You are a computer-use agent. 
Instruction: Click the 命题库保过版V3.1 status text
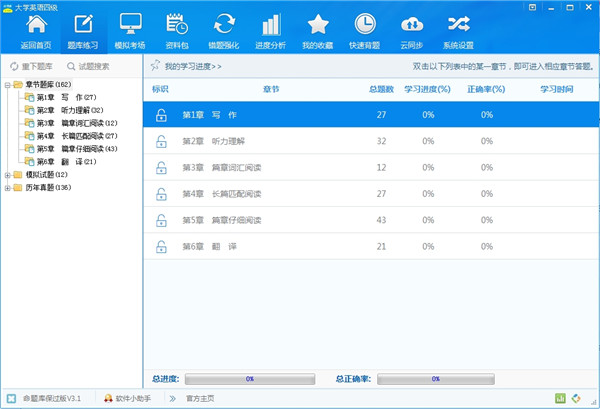pyautogui.click(x=52, y=399)
